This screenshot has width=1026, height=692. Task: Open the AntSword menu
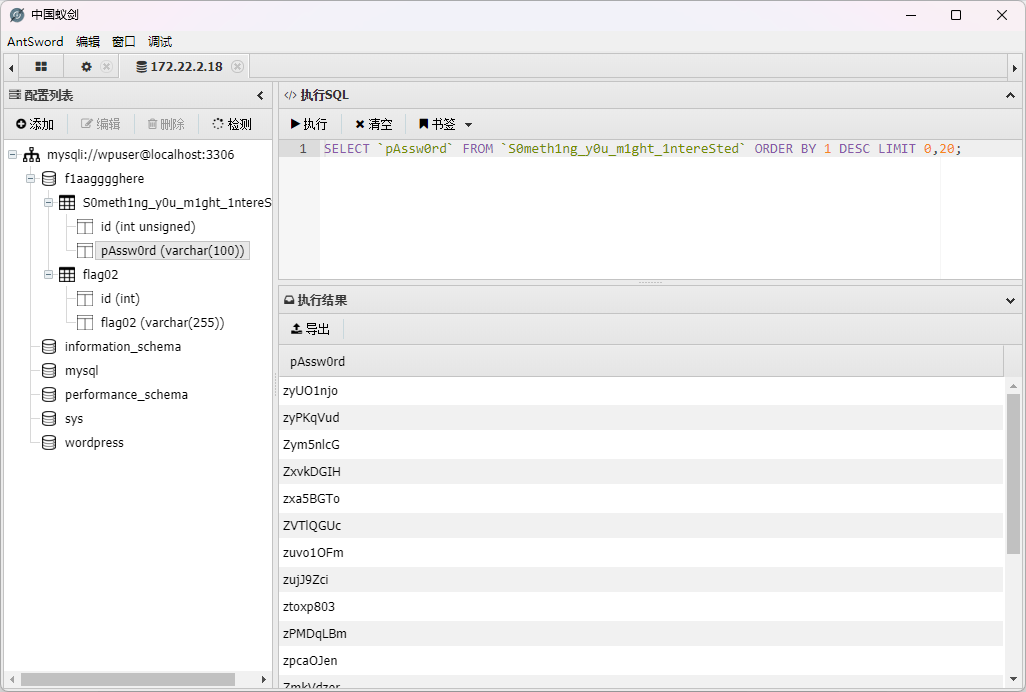coord(35,42)
